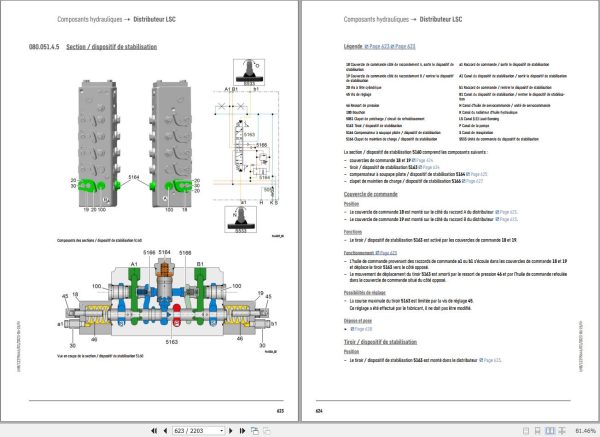Follow page link on couvercle 18 position line
Image resolution: width=600 pixels, height=437 pixels.
click(506, 212)
